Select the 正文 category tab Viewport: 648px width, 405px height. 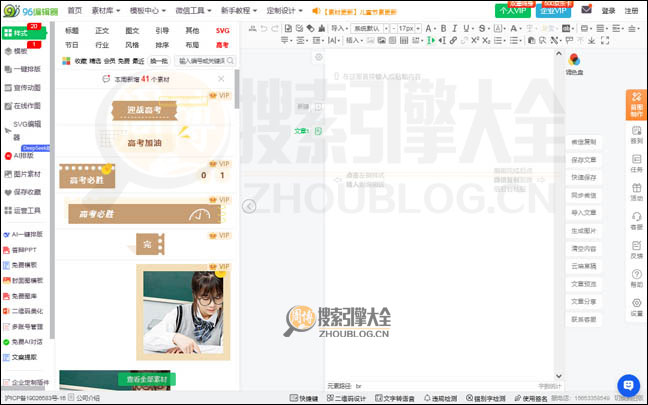click(x=102, y=31)
